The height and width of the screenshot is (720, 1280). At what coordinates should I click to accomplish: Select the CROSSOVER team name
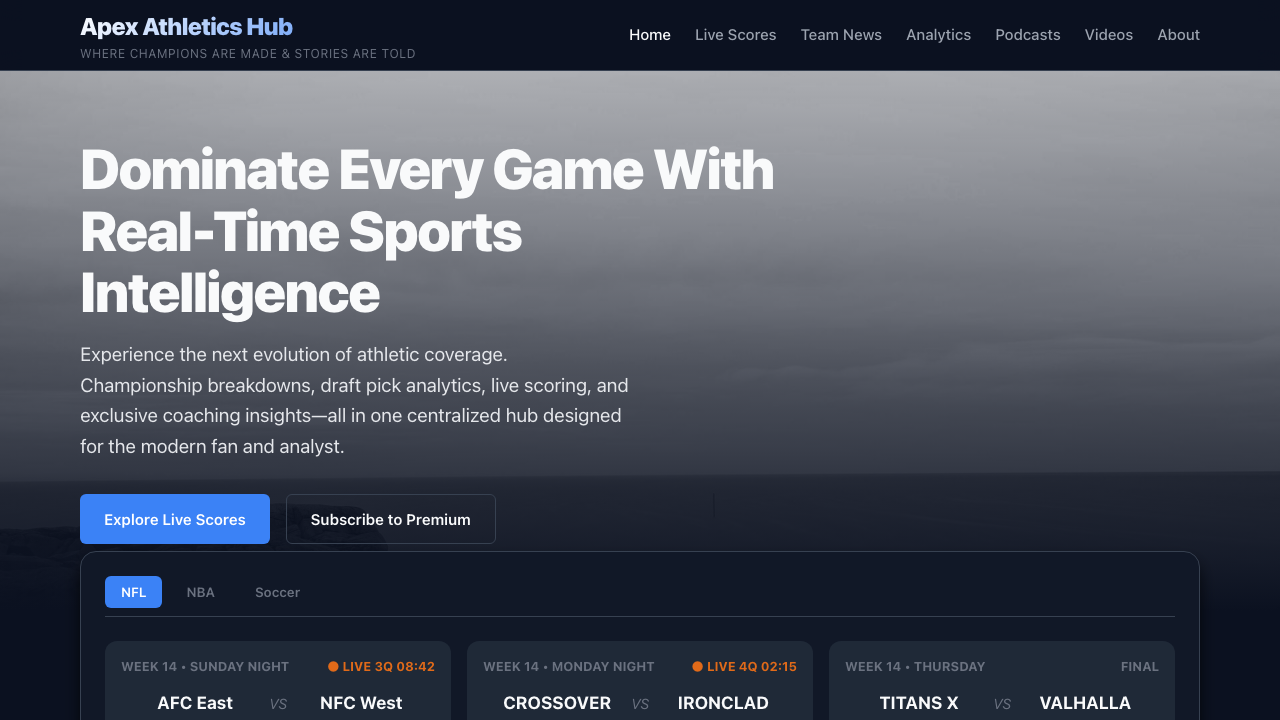(557, 703)
